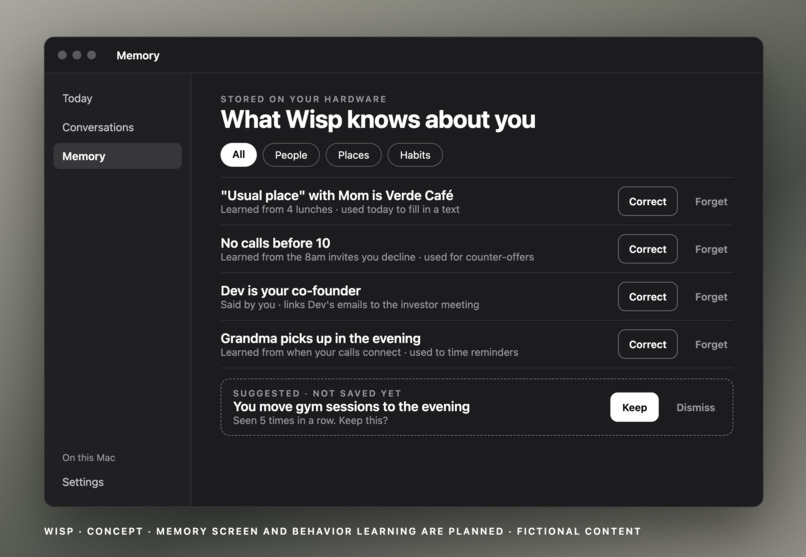Correct the No calls before 10 memory
The height and width of the screenshot is (557, 806).
tap(647, 249)
